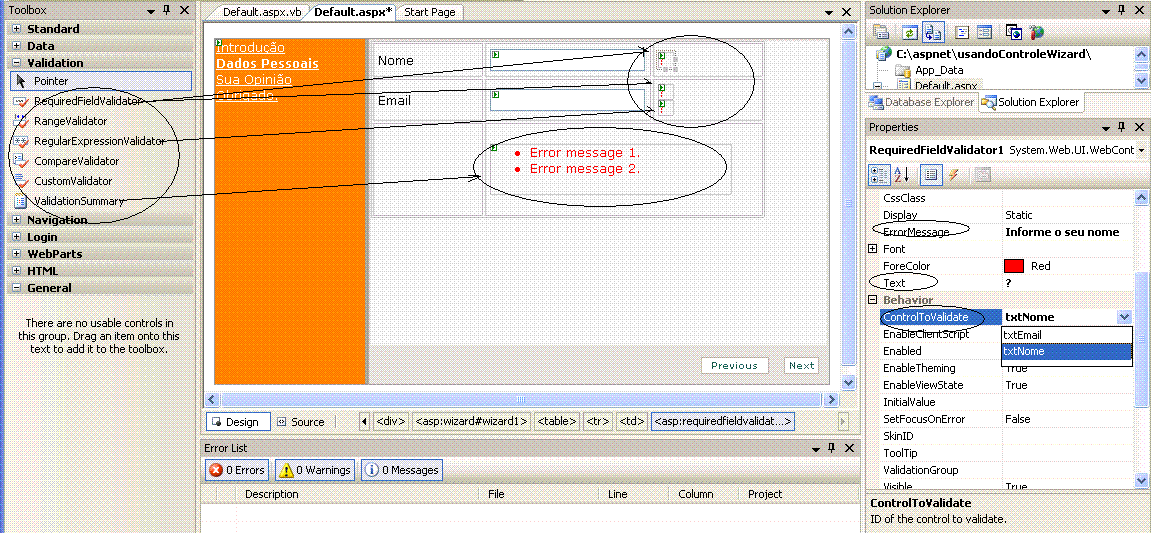The height and width of the screenshot is (533, 1151).
Task: Click the ErrorMessage value Informe o seu nome
Action: point(1062,232)
